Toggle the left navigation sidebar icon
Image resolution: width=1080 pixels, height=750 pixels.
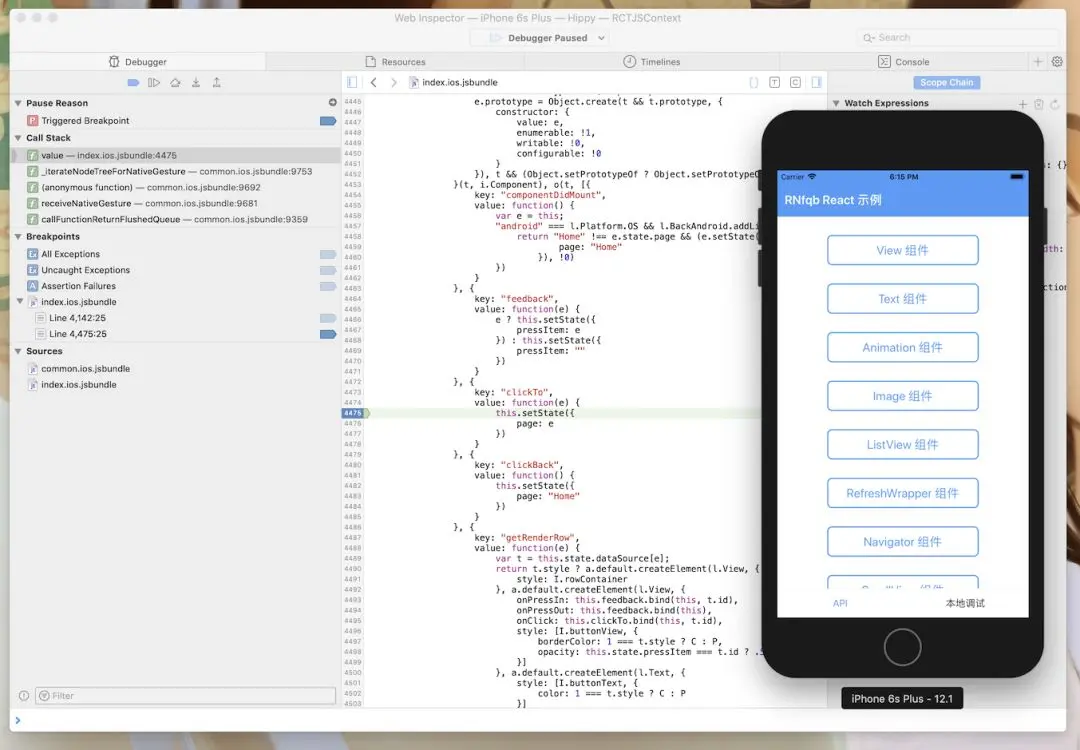pyautogui.click(x=352, y=83)
